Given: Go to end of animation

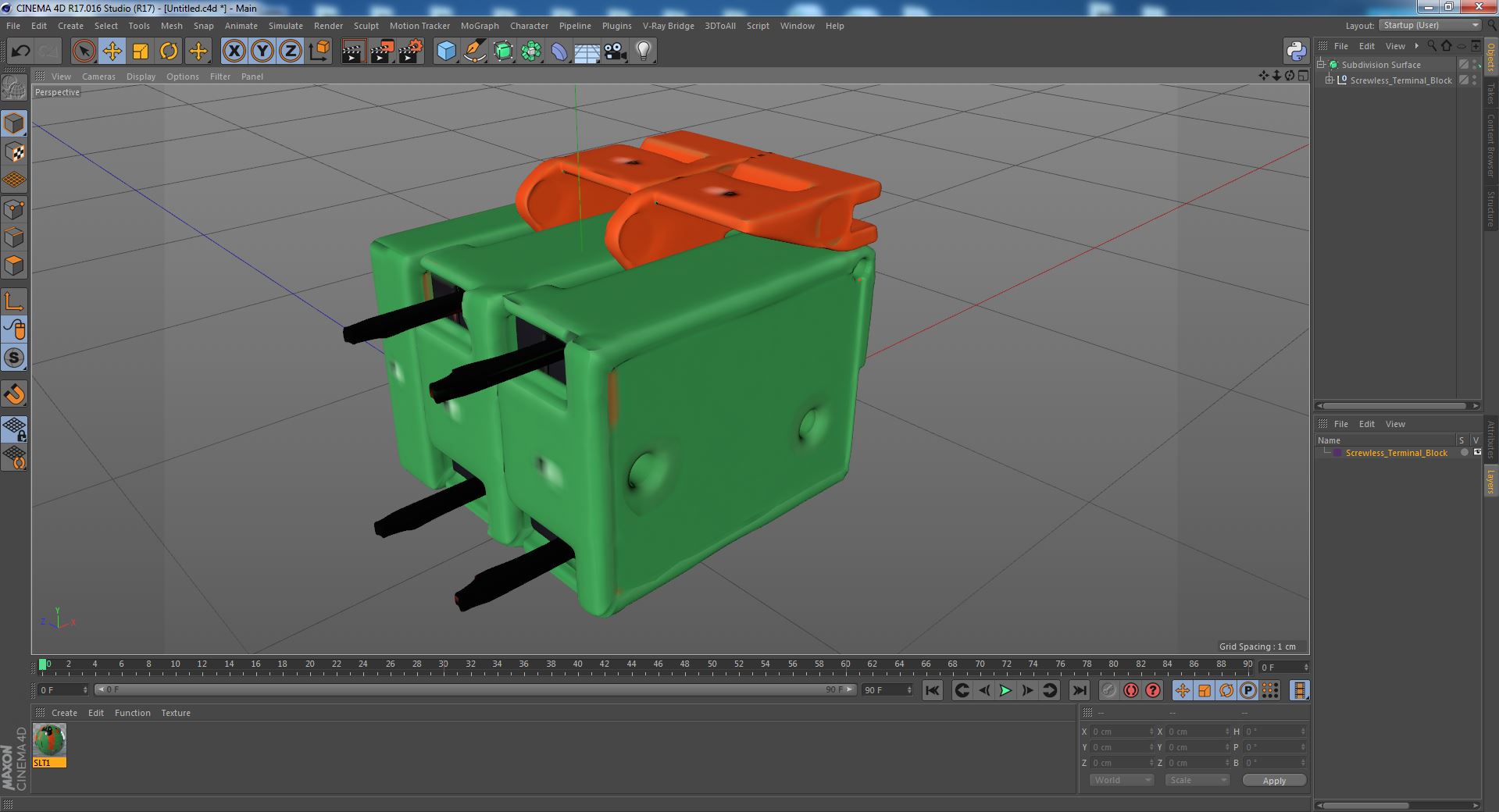Looking at the screenshot, I should pos(1079,690).
